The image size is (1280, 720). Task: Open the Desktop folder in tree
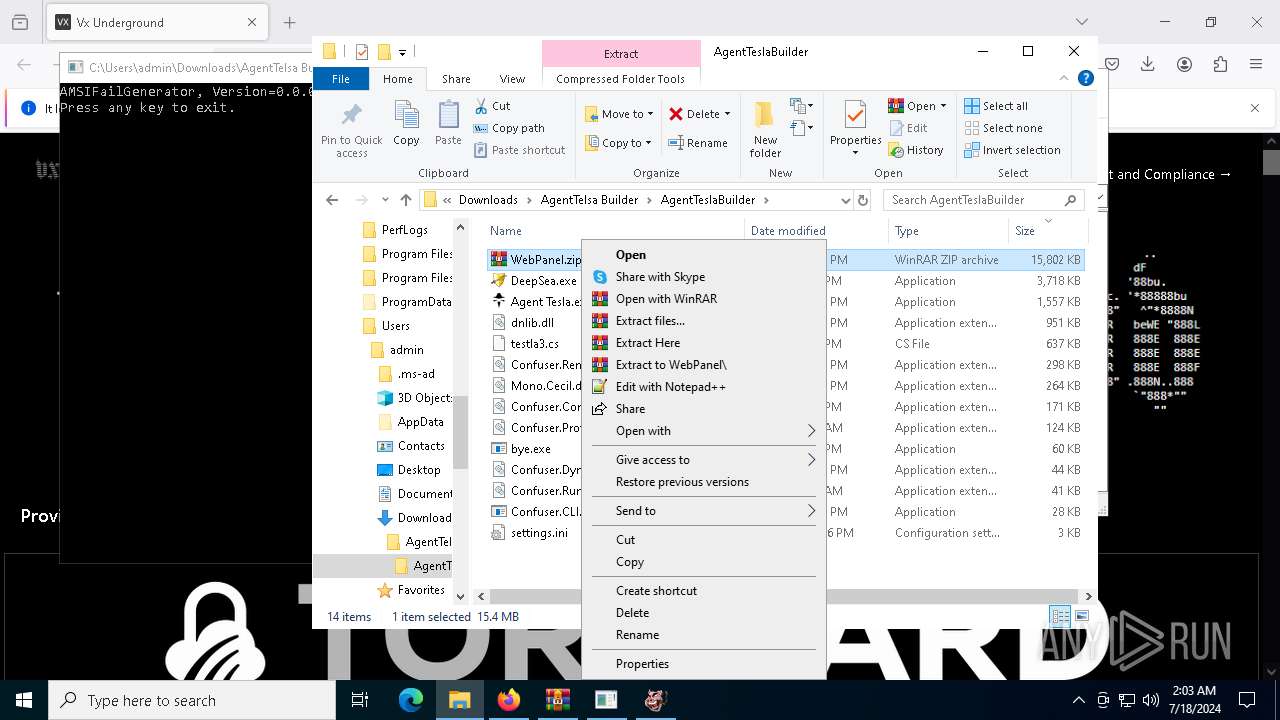(x=419, y=470)
